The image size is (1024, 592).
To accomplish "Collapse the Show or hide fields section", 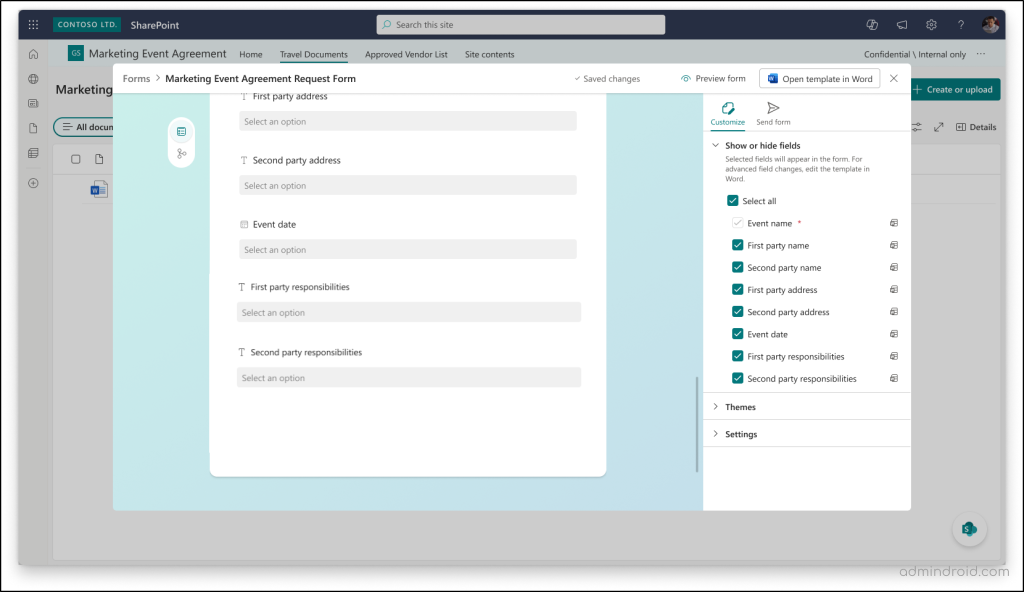I will point(715,145).
